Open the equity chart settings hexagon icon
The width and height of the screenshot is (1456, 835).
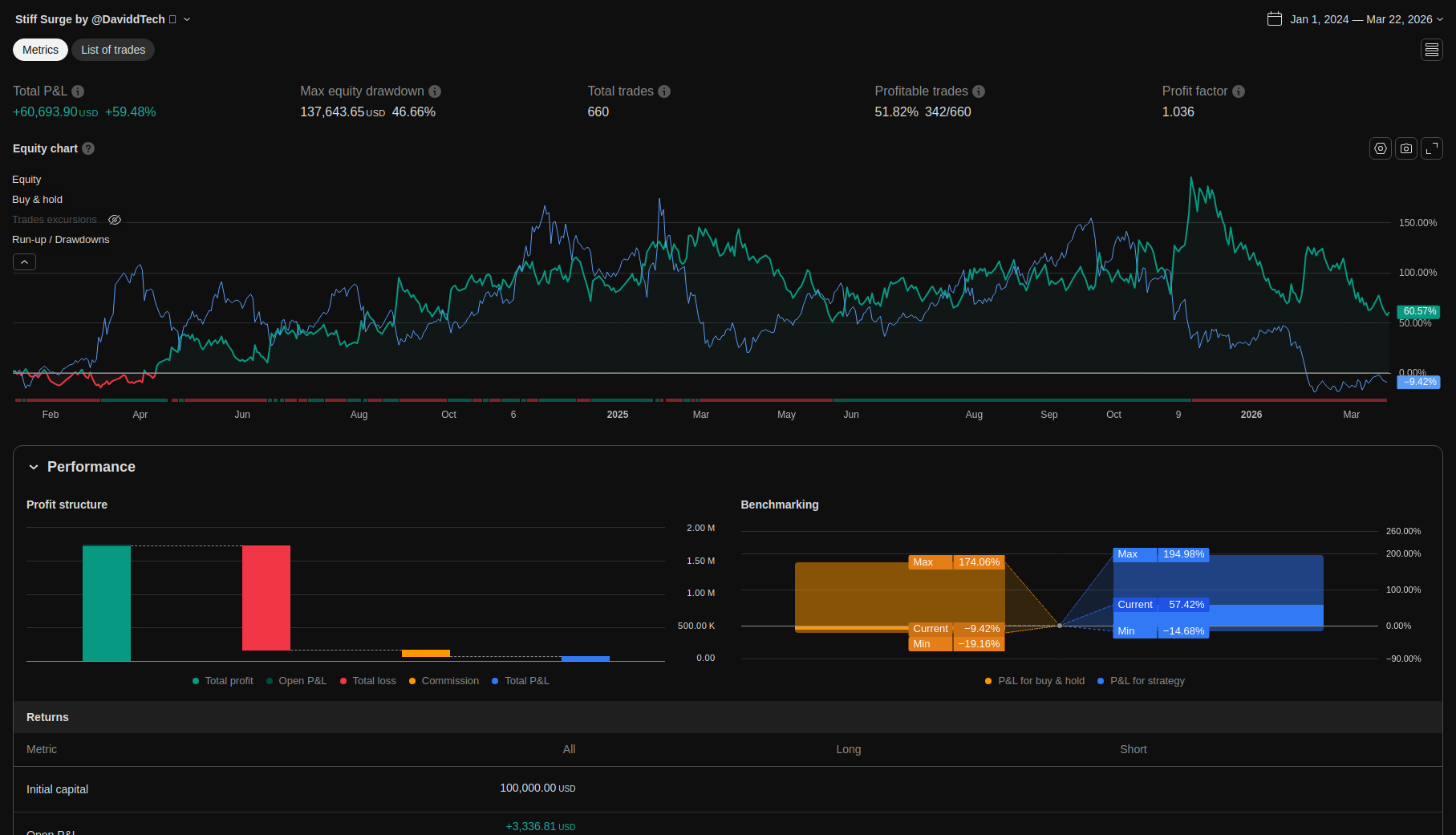click(1380, 148)
